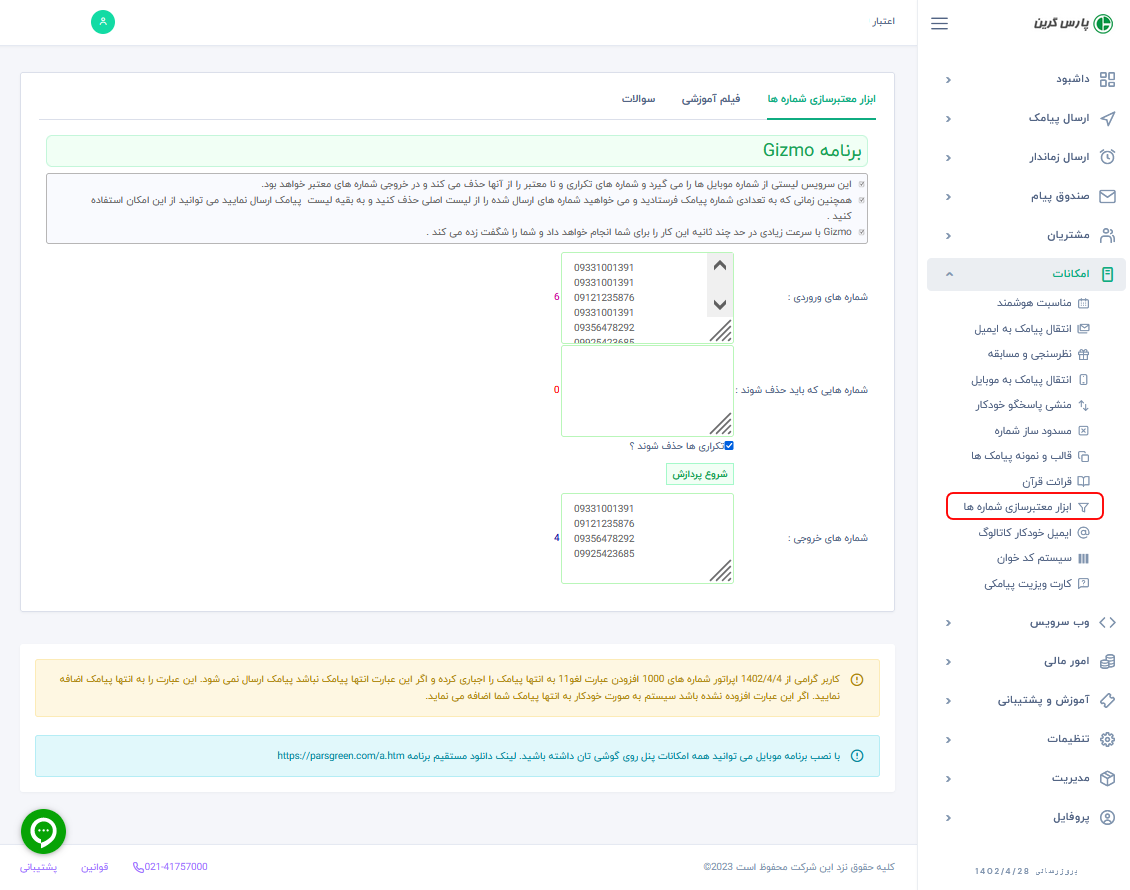This screenshot has width=1130, height=890.
Task: Click the book icon for قرائت قرآن
Action: [1083, 481]
